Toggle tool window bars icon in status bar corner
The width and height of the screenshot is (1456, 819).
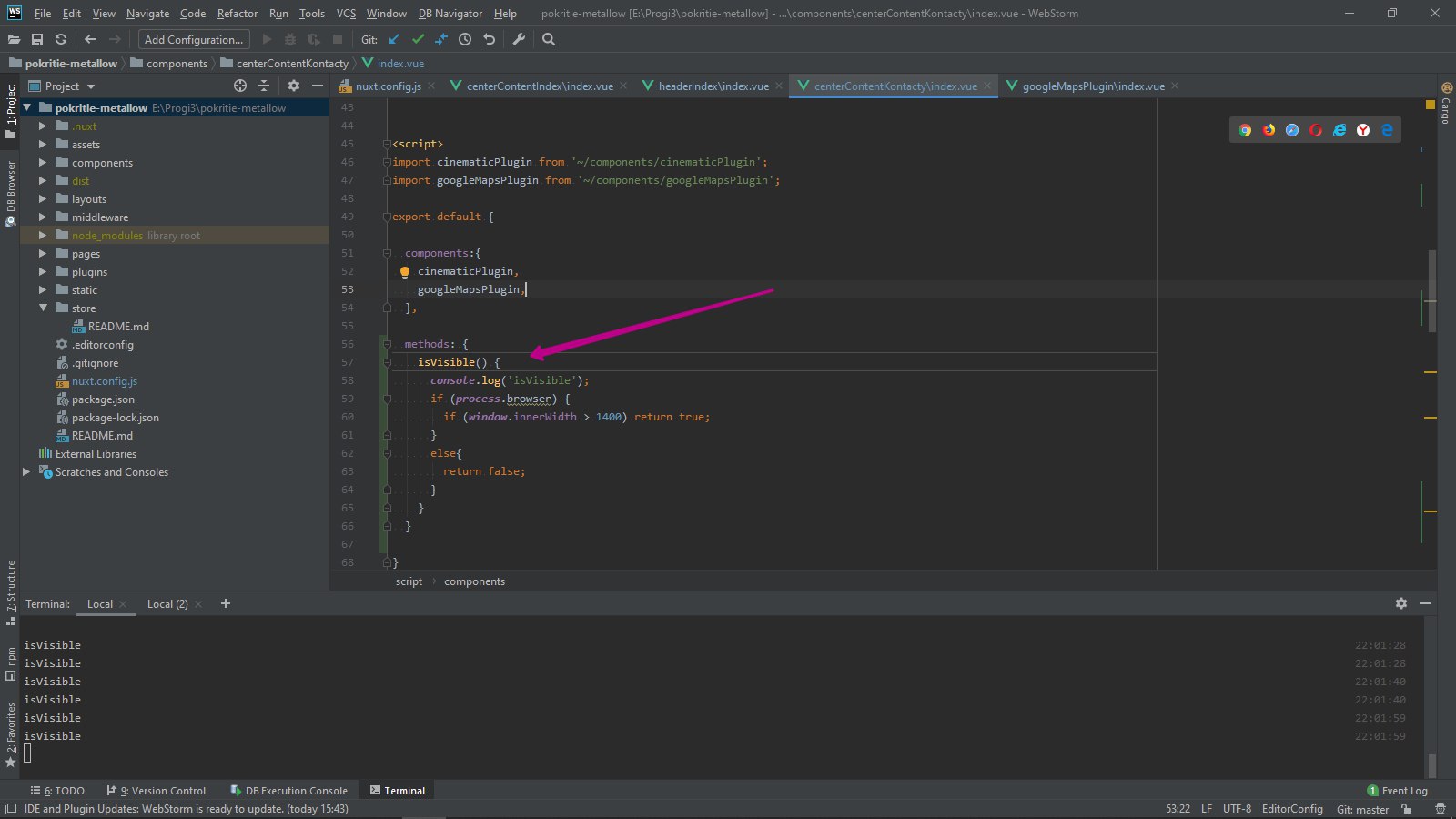(x=11, y=809)
